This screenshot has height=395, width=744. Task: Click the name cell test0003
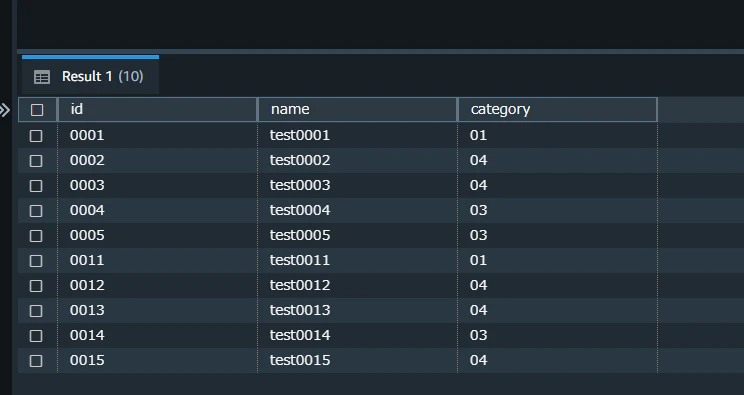click(x=357, y=185)
